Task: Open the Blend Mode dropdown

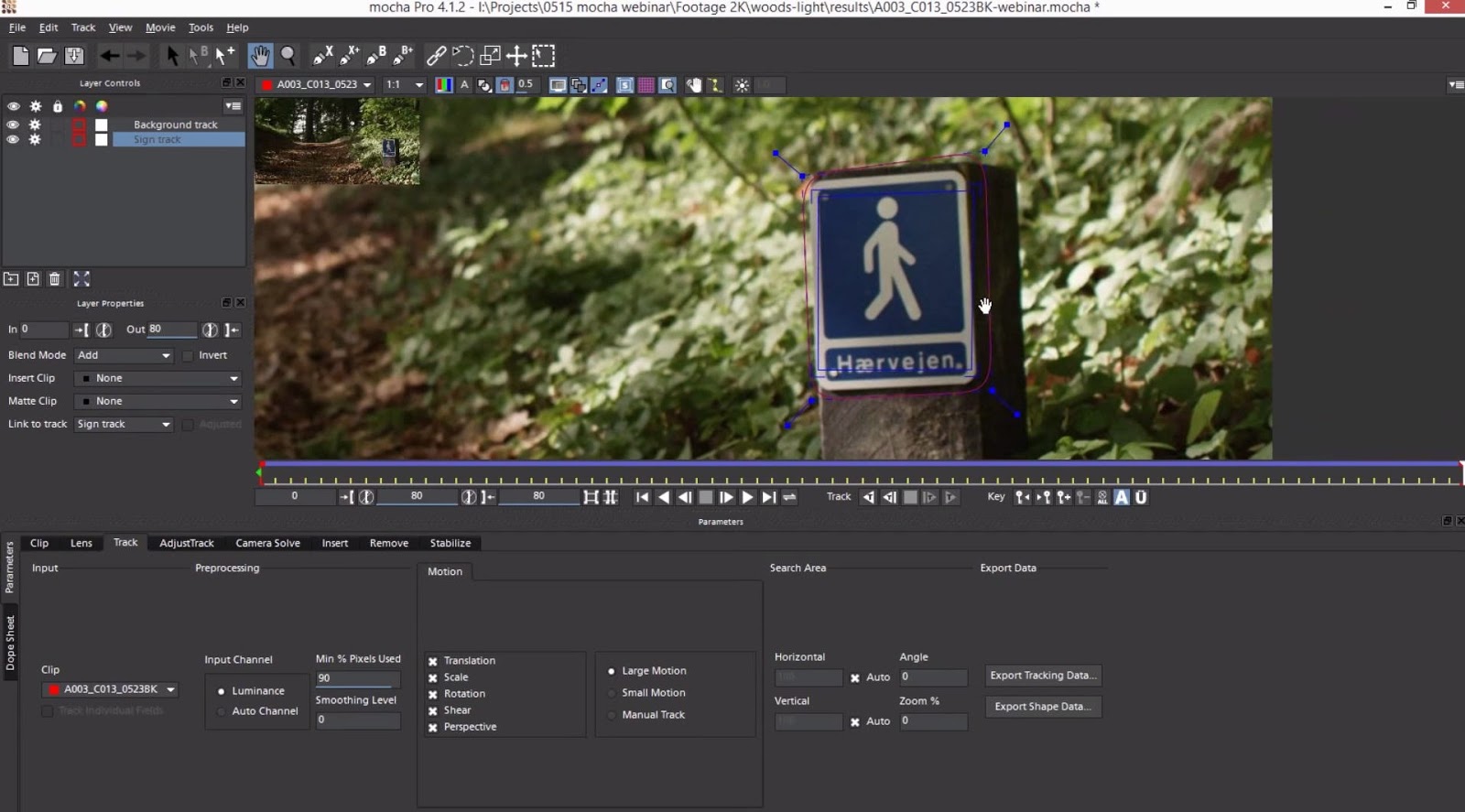Action: pos(124,355)
